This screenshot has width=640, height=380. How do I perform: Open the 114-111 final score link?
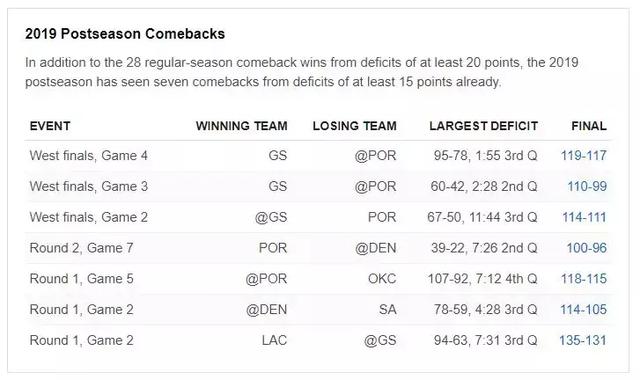584,217
